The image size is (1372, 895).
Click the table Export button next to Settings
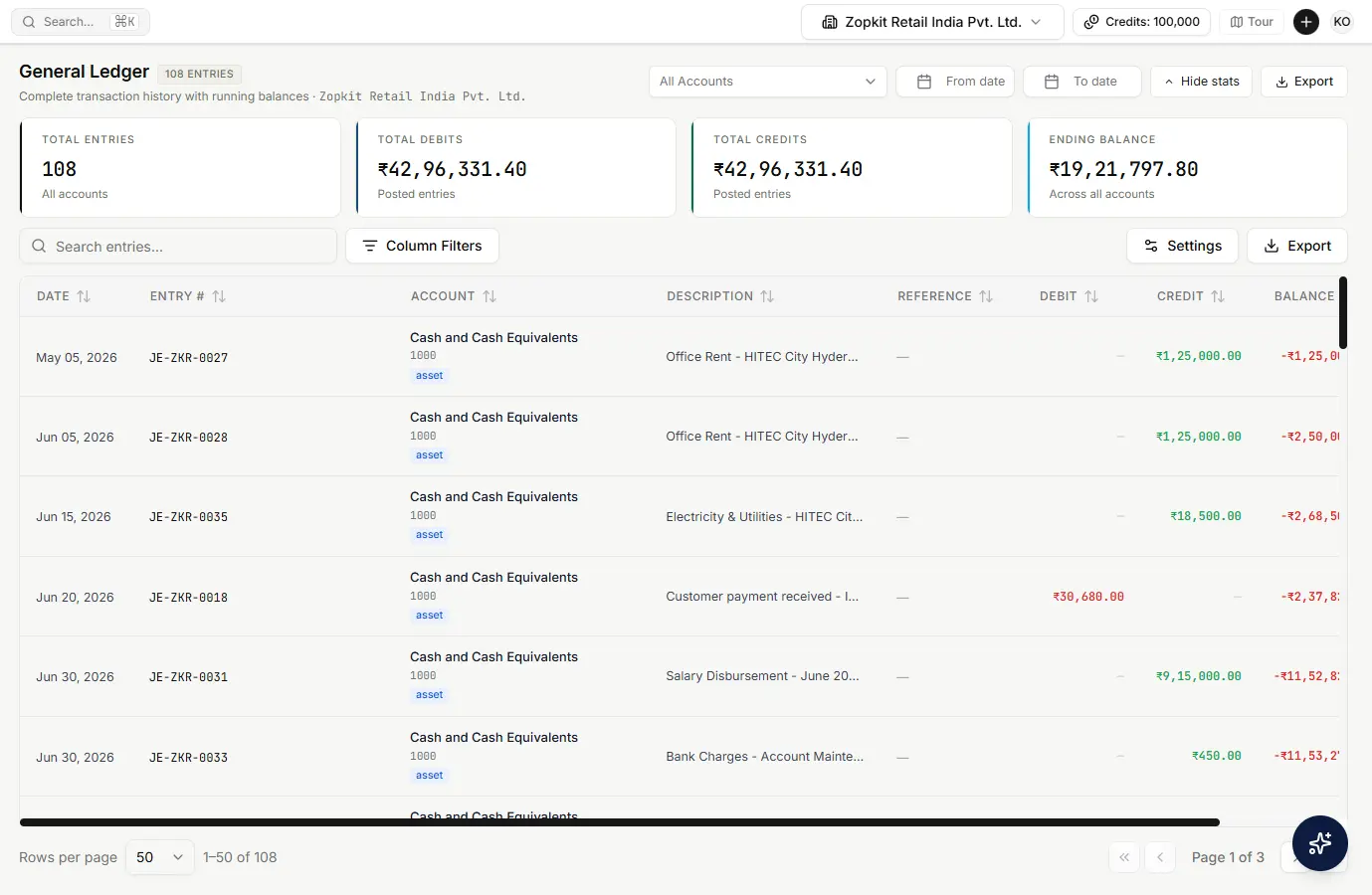pyautogui.click(x=1297, y=246)
